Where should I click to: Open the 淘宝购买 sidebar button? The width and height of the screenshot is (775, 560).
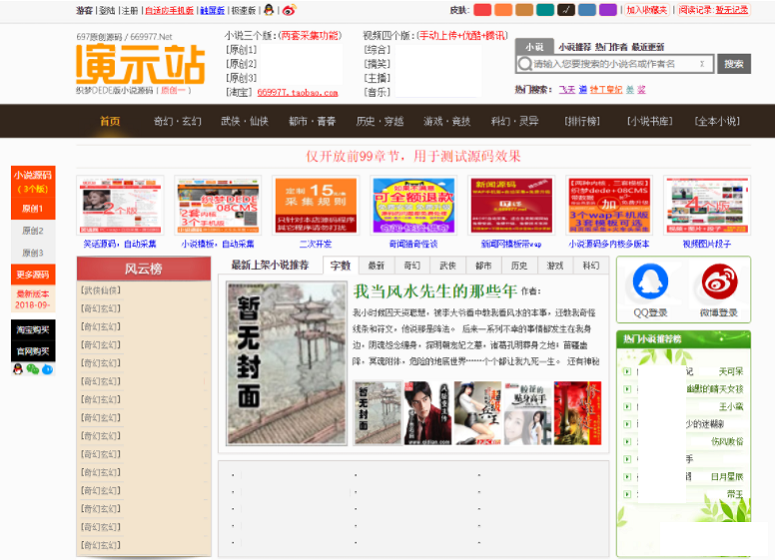pos(32,329)
